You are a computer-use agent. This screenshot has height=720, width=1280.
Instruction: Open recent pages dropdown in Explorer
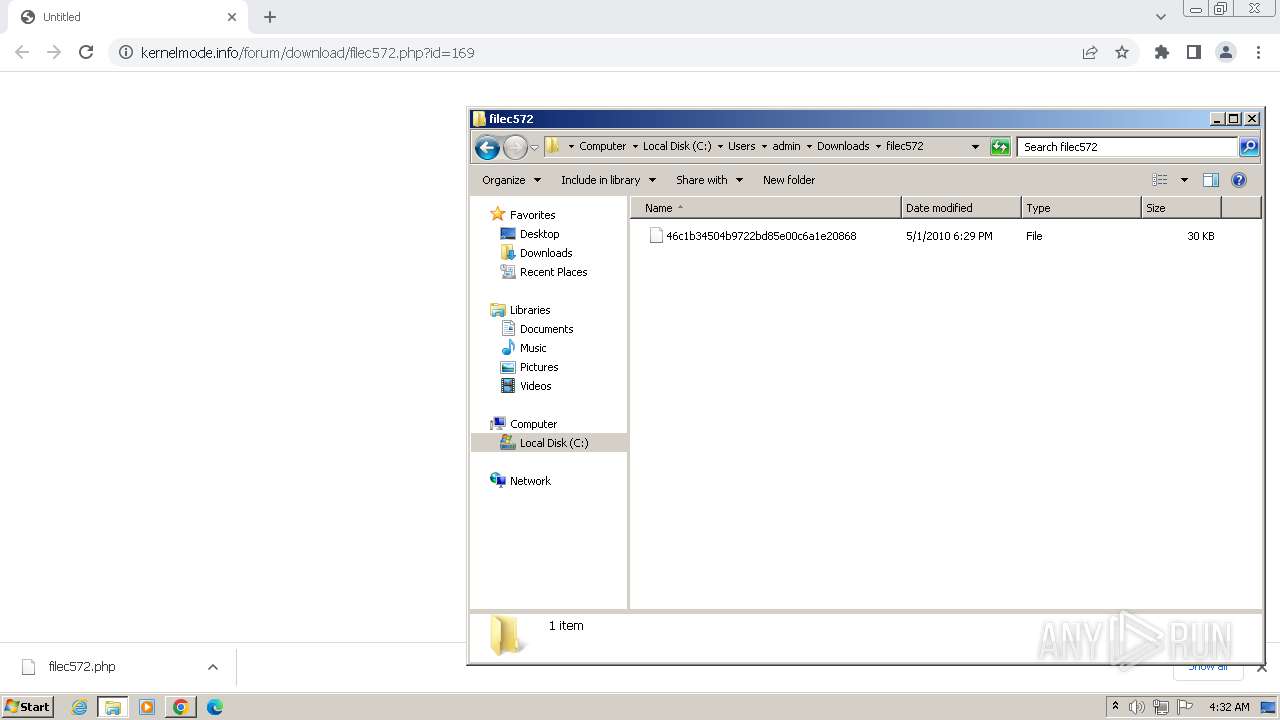click(534, 147)
